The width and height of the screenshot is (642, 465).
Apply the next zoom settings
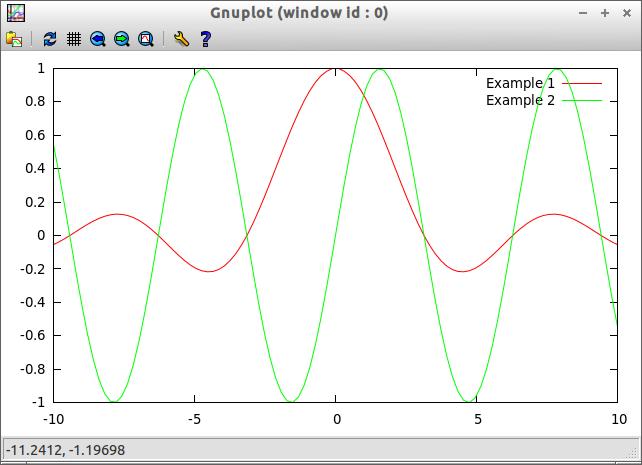click(122, 39)
